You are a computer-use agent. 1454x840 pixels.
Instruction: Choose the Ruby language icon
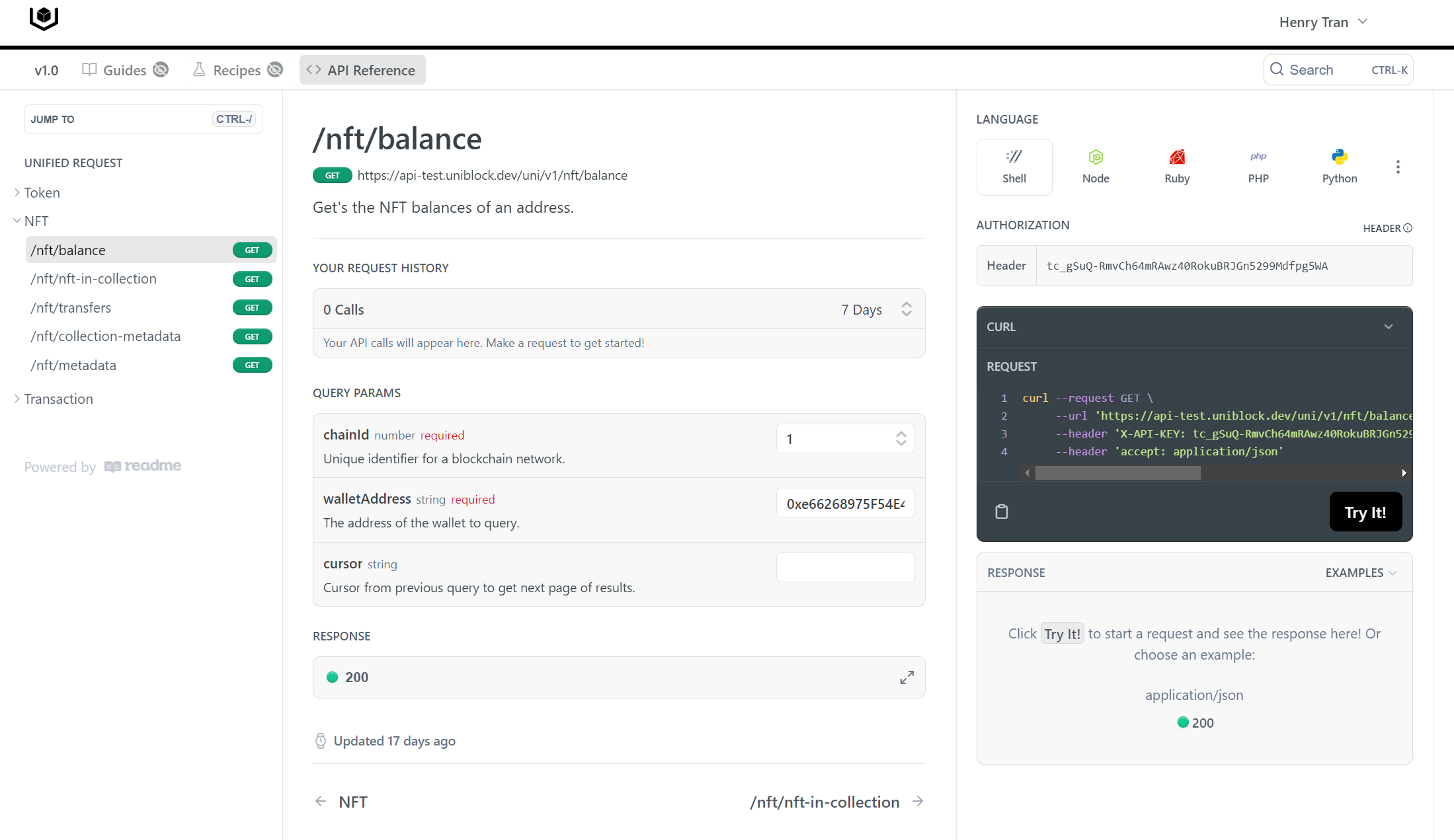(1176, 167)
